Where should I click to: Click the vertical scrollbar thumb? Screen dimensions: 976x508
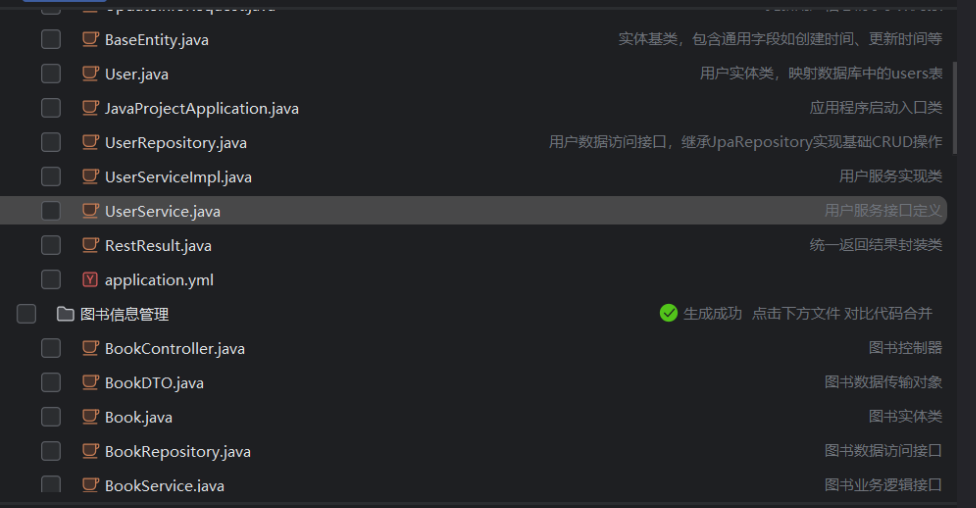(956, 108)
